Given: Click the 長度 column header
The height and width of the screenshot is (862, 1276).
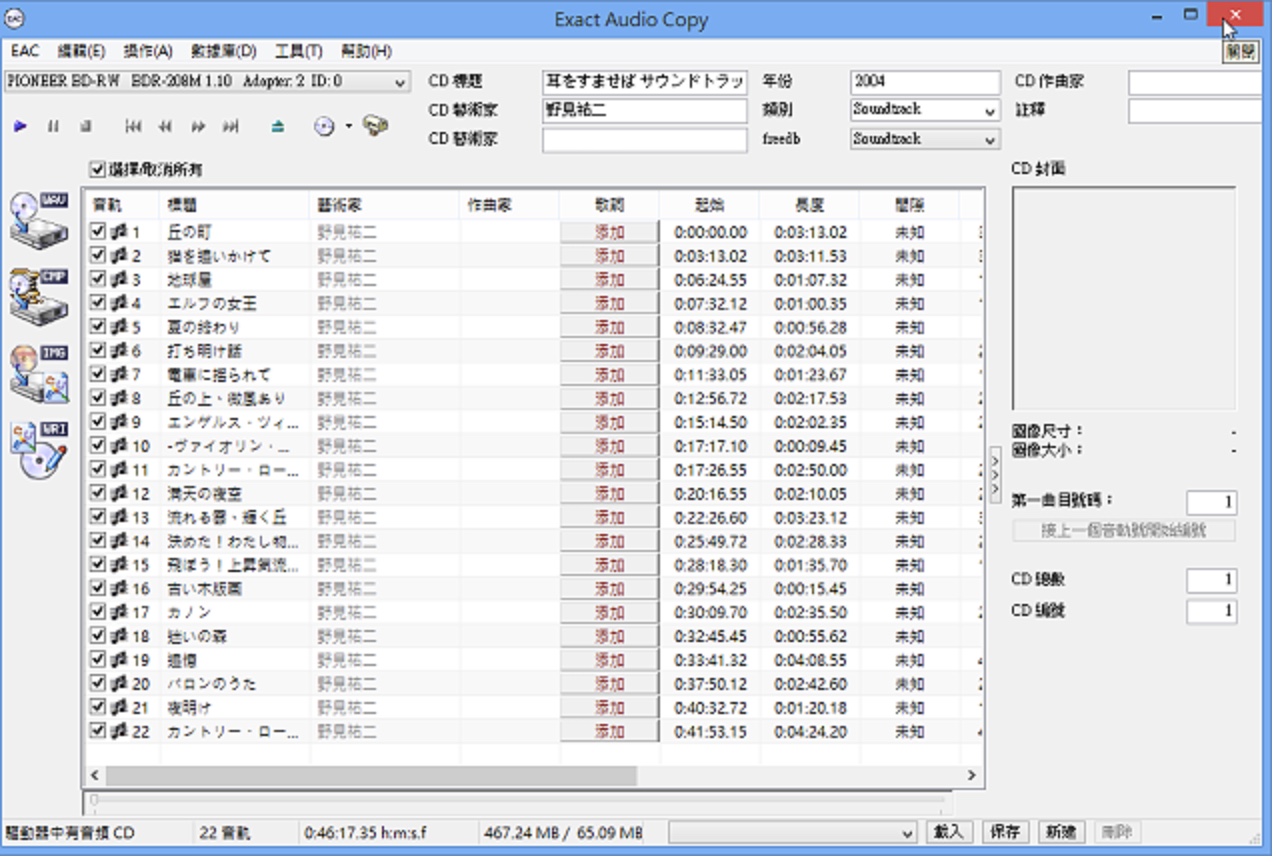Looking at the screenshot, I should pos(809,205).
